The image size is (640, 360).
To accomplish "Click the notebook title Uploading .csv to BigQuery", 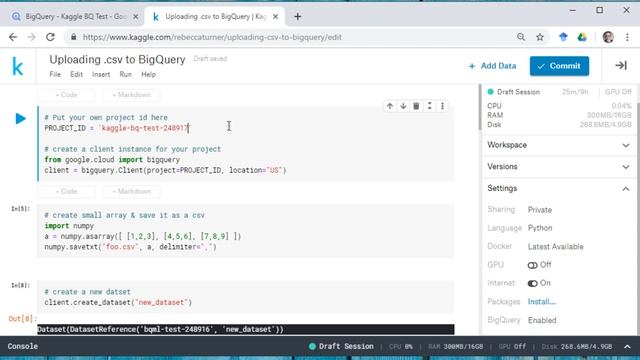I will click(x=117, y=60).
